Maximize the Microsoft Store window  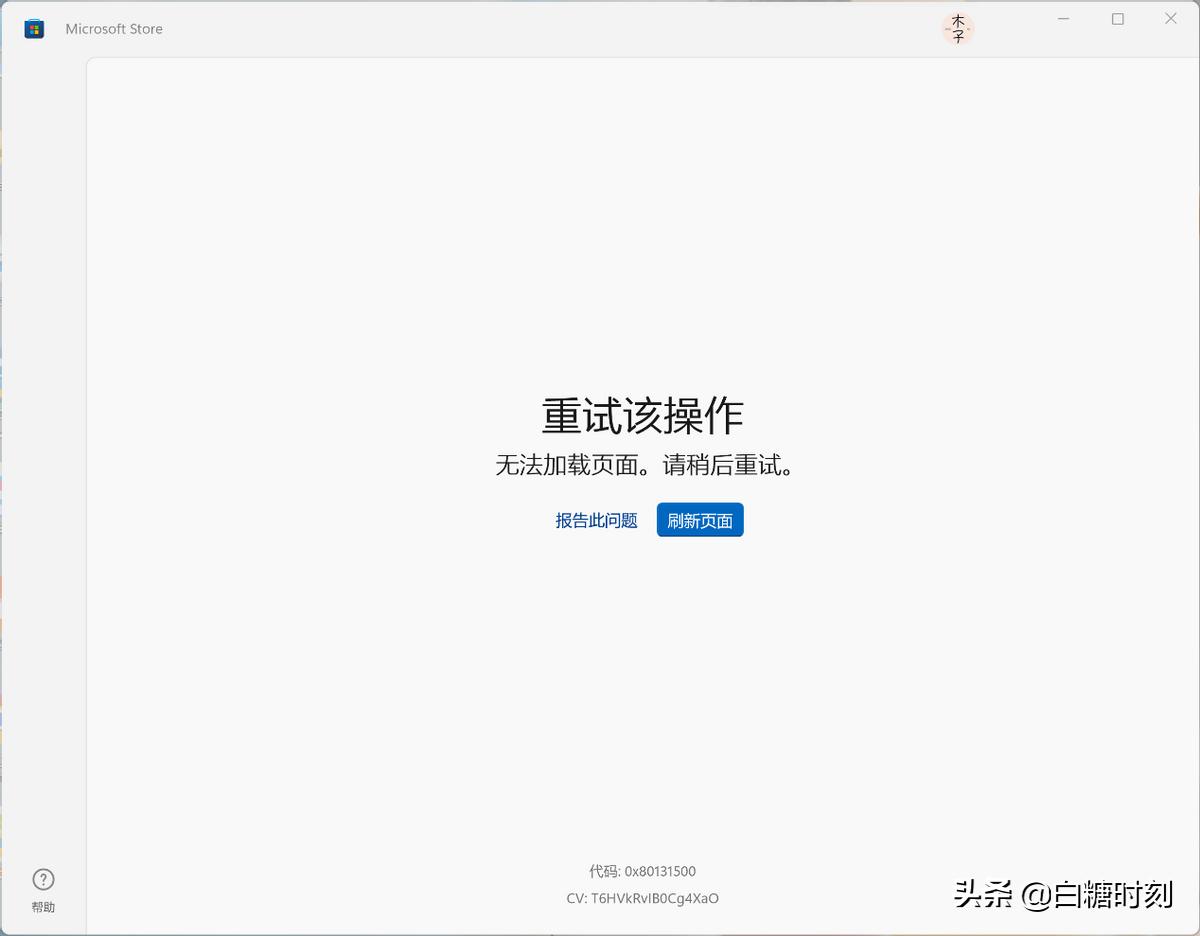(1118, 18)
